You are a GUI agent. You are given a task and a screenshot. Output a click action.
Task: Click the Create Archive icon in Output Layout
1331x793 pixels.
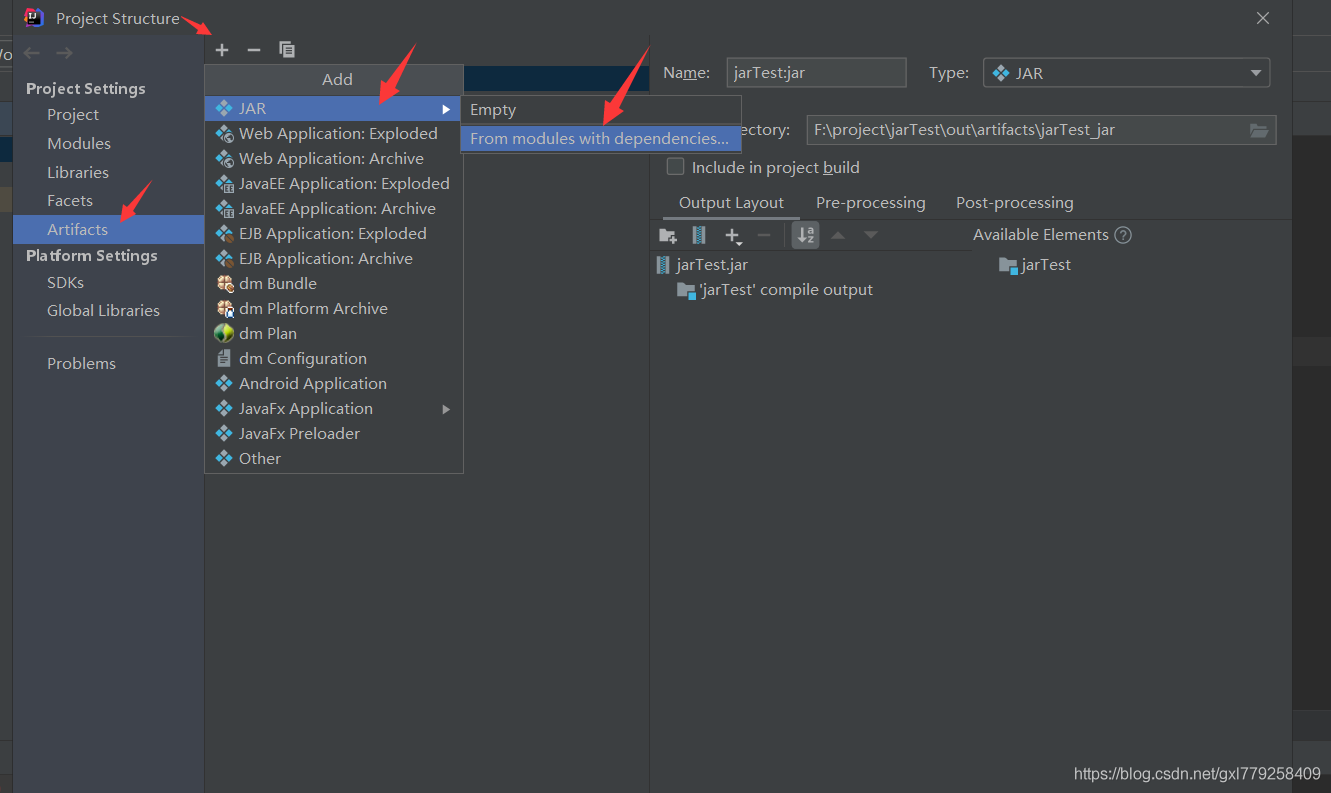[699, 235]
